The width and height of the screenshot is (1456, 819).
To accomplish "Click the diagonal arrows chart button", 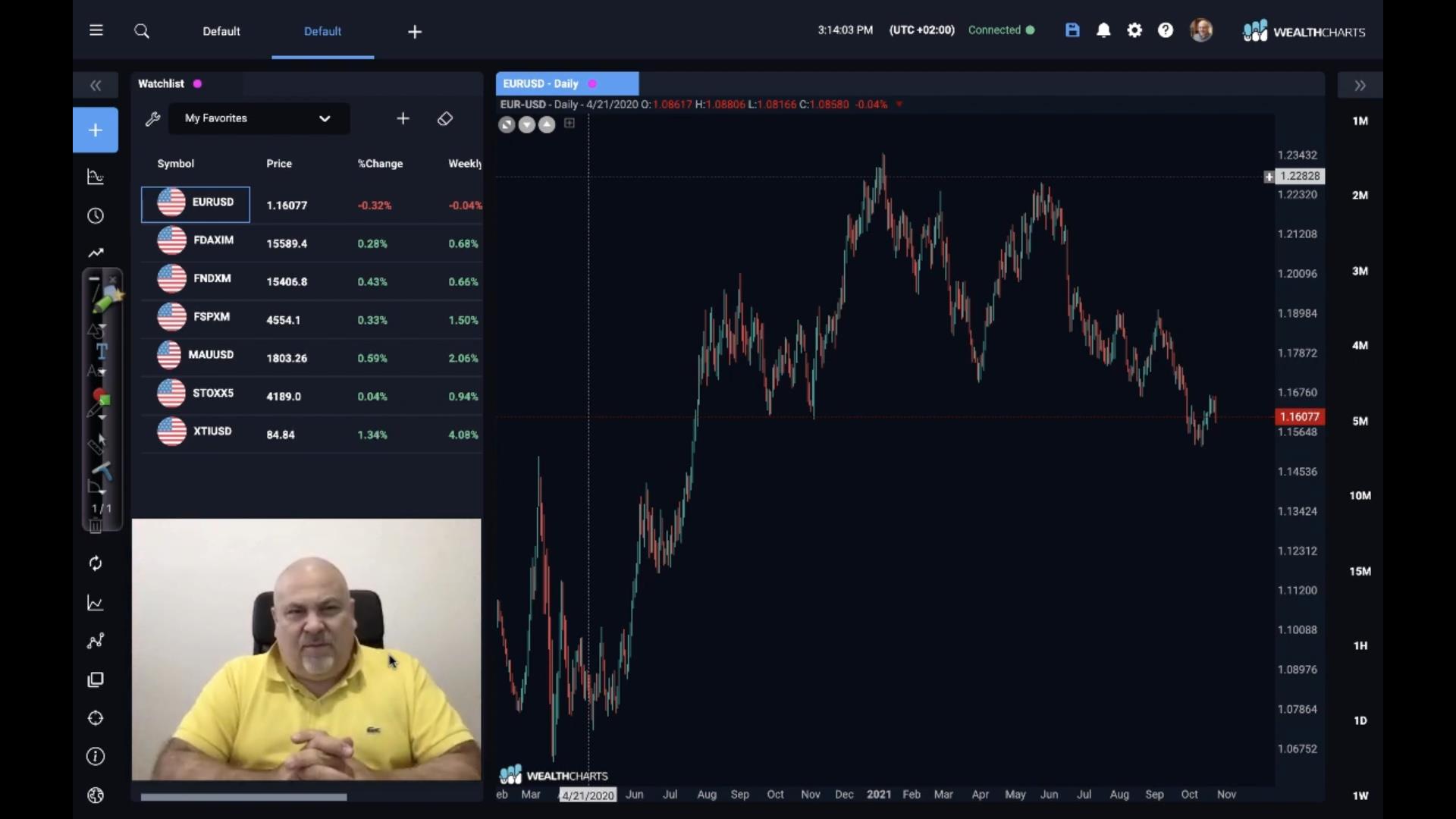I will tap(507, 125).
